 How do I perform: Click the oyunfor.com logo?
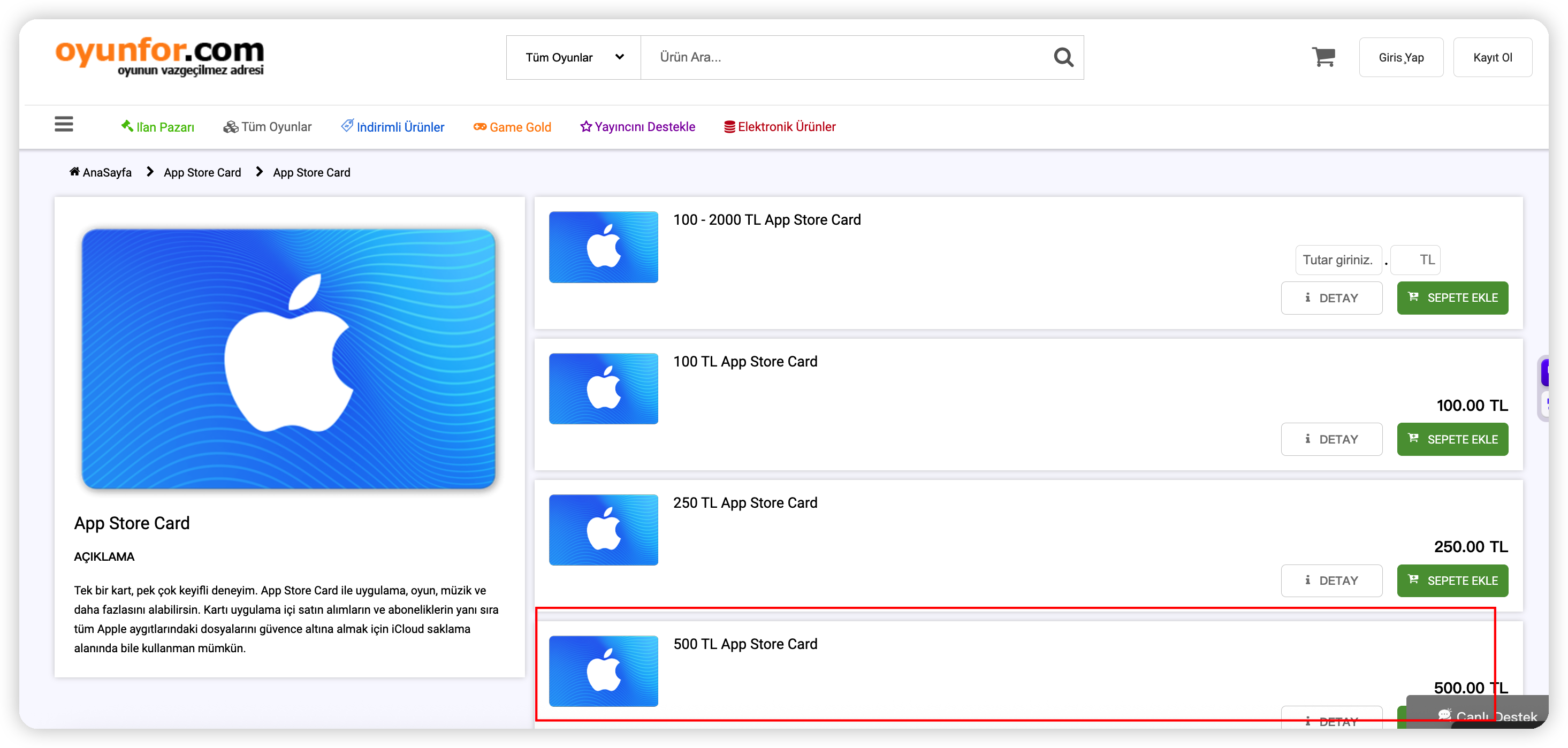[159, 57]
